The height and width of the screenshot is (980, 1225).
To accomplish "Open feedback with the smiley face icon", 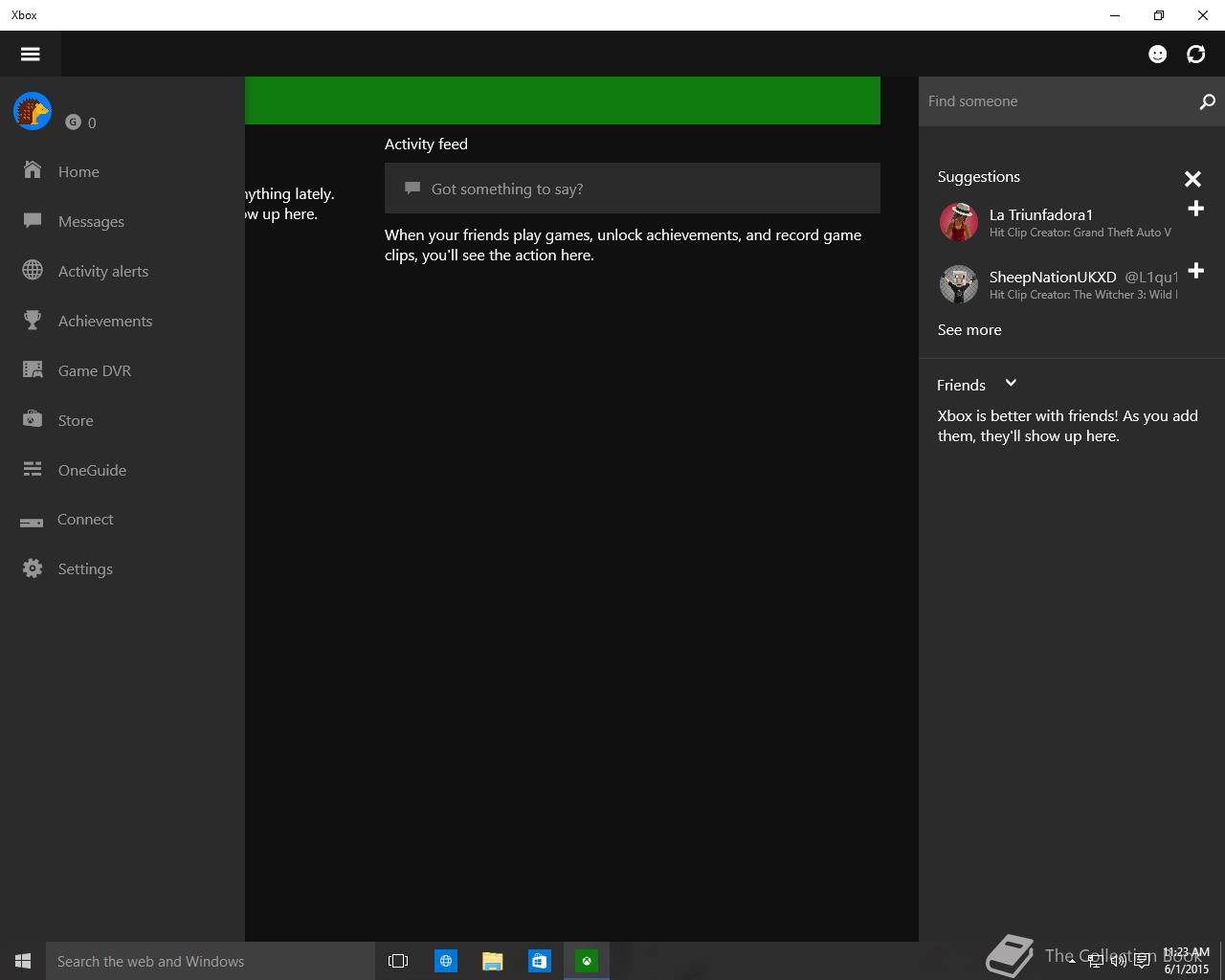I will click(x=1158, y=54).
